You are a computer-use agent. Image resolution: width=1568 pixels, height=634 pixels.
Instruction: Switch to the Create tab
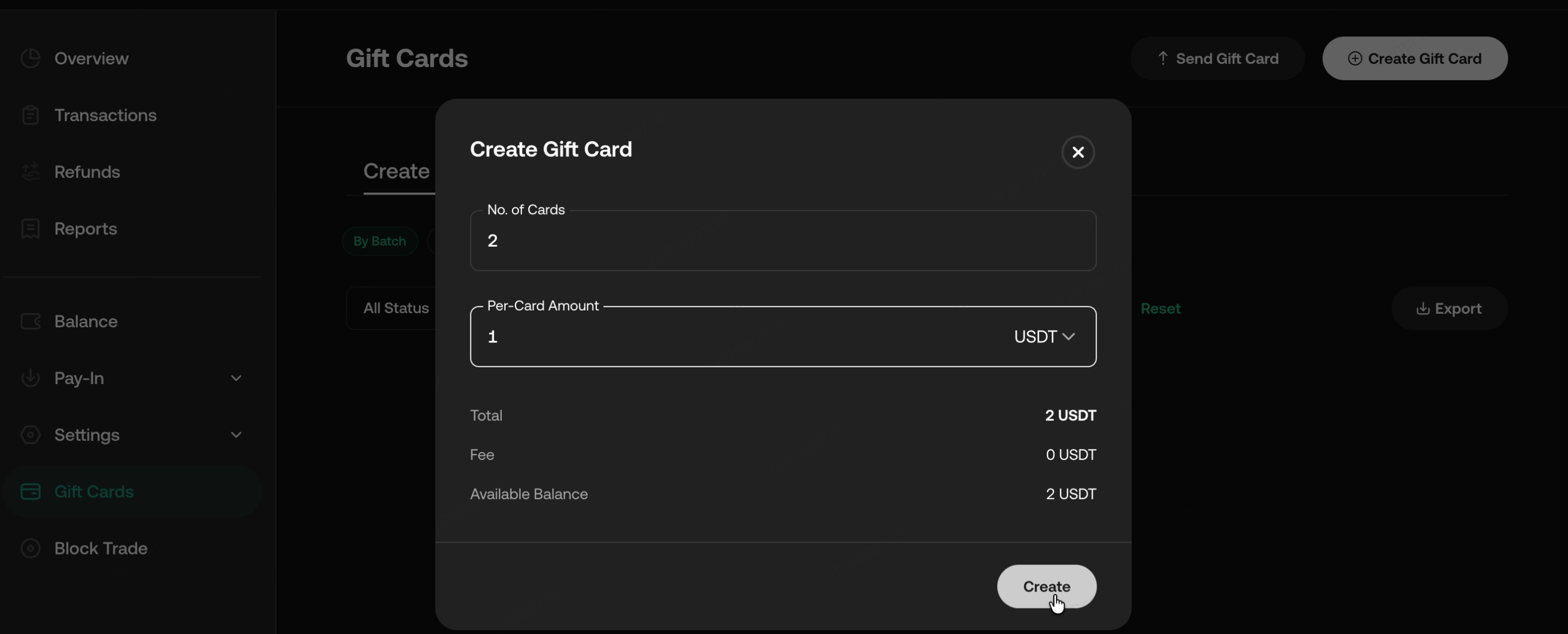[x=396, y=171]
